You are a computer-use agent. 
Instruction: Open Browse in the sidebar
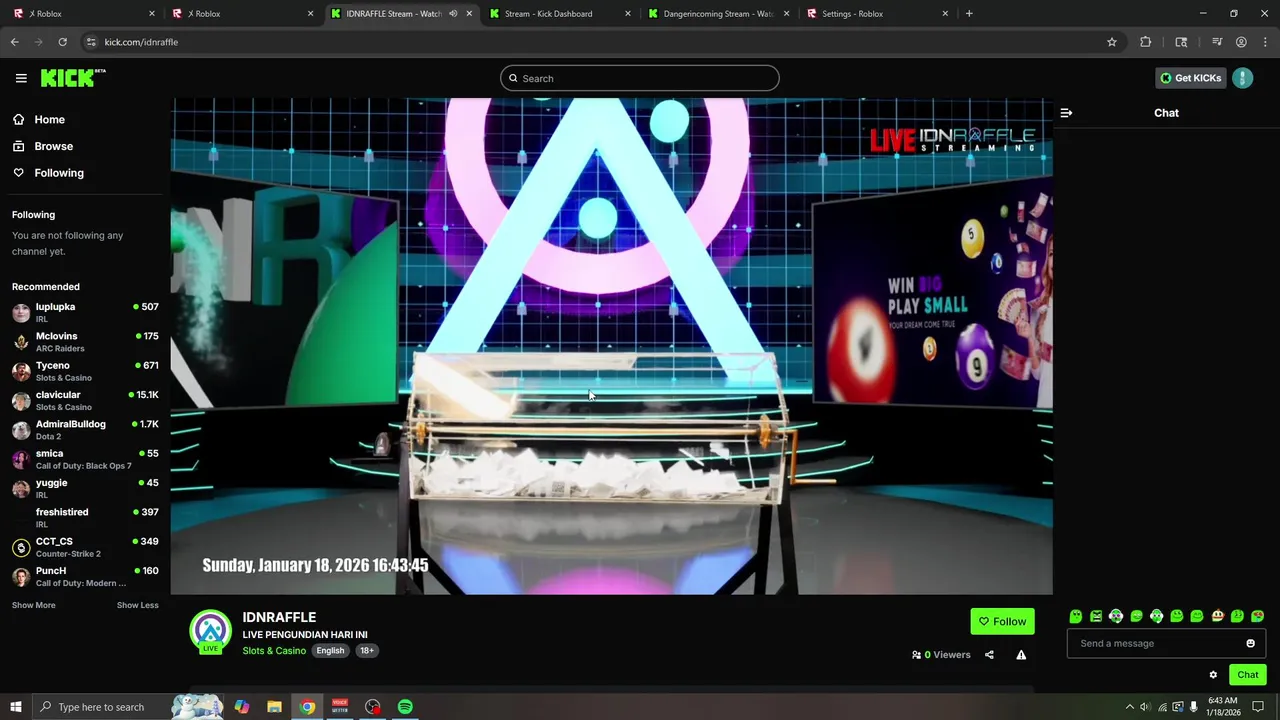tap(53, 146)
